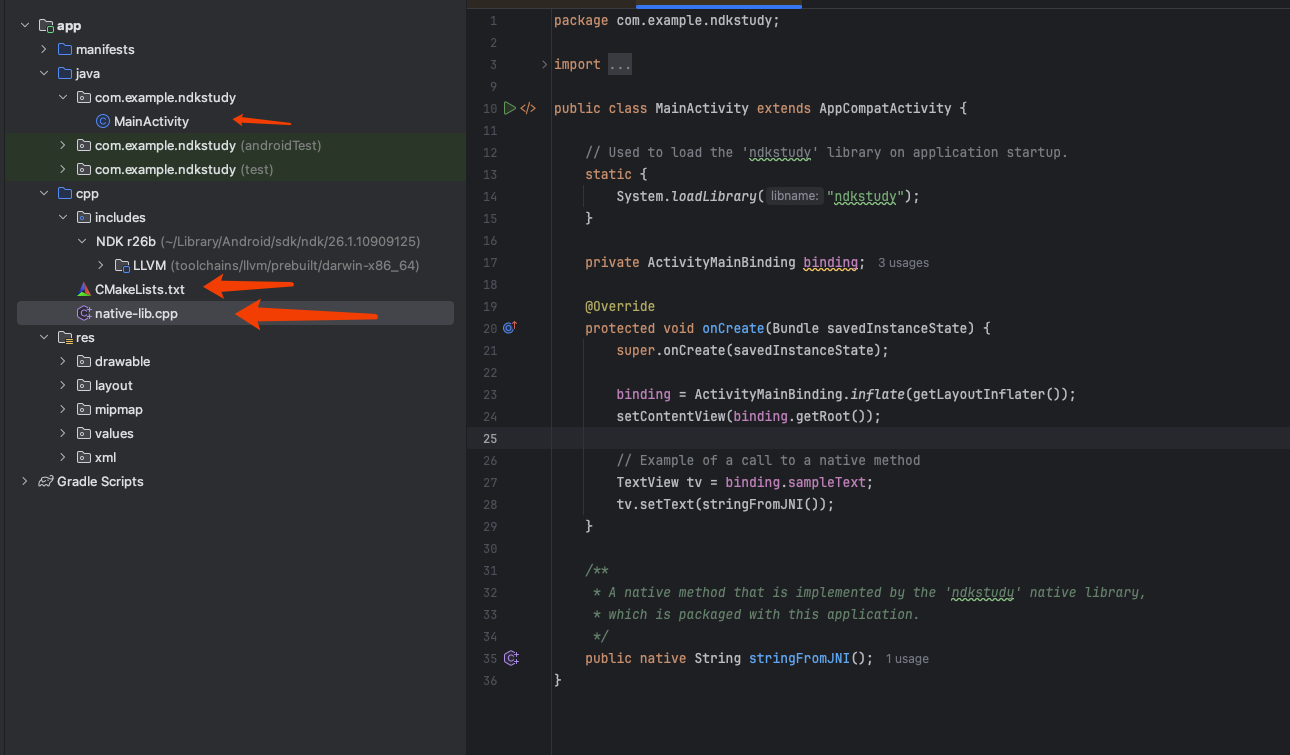Expand the LLVM toolchain node
Screen dimensions: 1290x755
[x=101, y=265]
